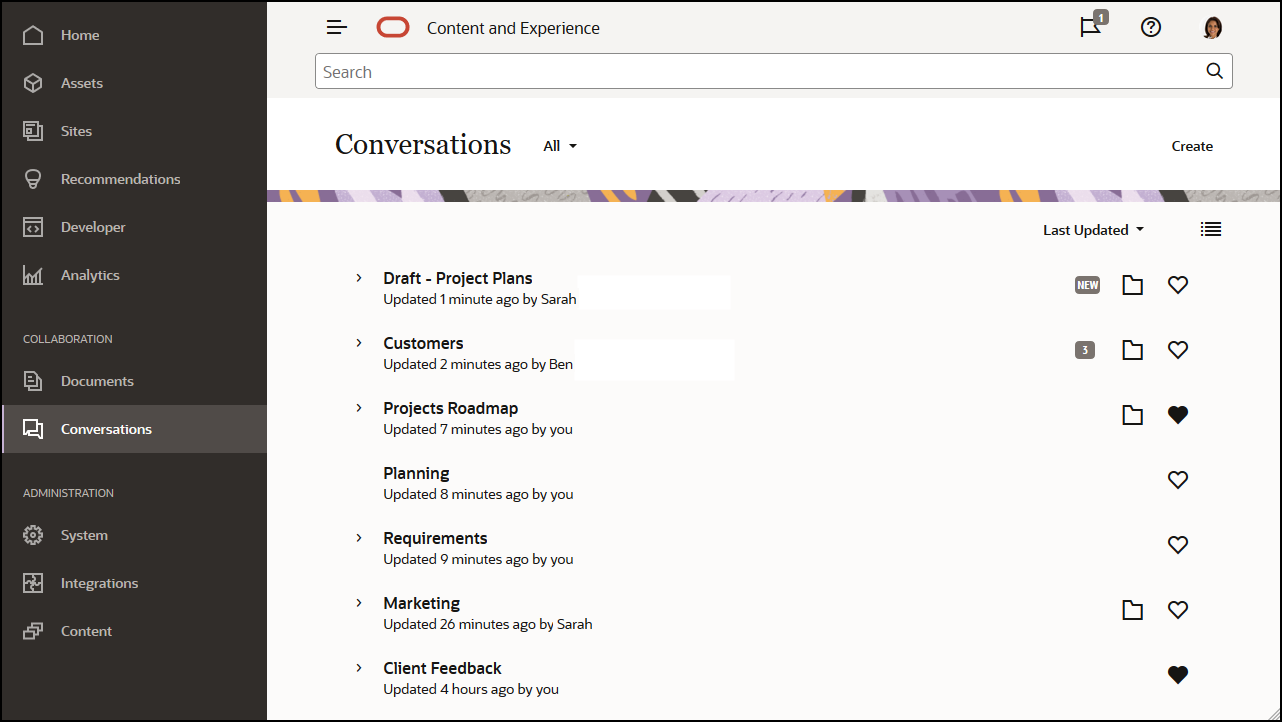Open folder icon for Marketing conversation

[x=1132, y=610]
